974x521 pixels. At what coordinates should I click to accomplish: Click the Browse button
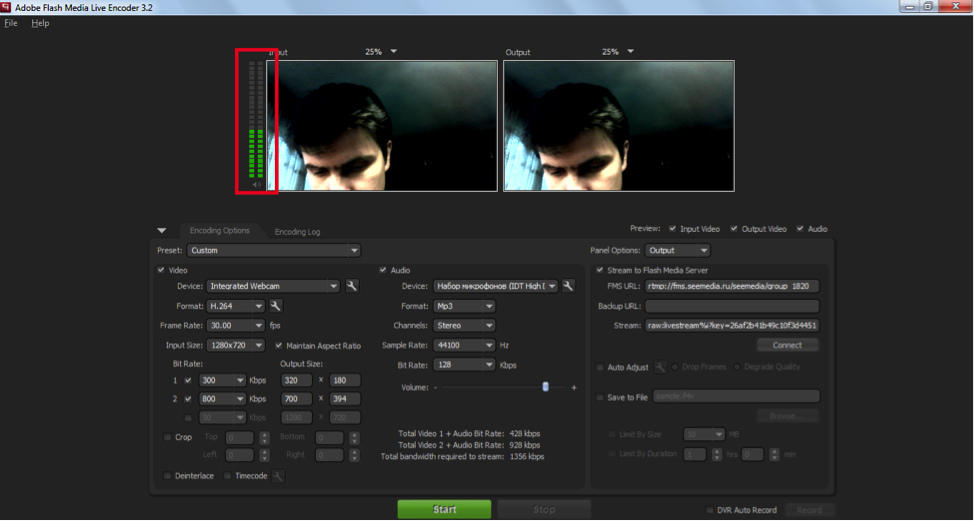pyautogui.click(x=787, y=416)
